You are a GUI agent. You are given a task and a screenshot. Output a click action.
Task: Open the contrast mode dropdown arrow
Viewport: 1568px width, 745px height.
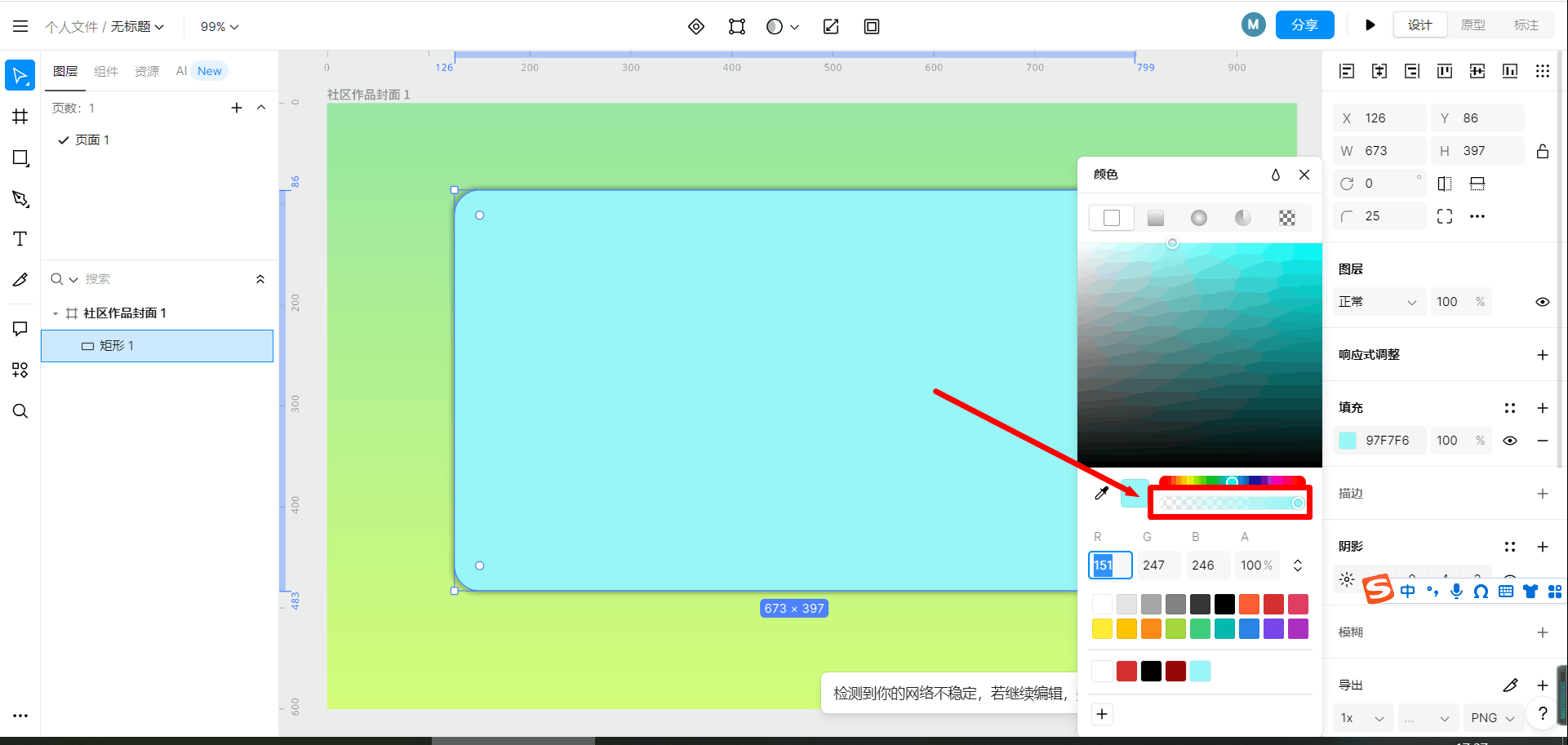[795, 27]
